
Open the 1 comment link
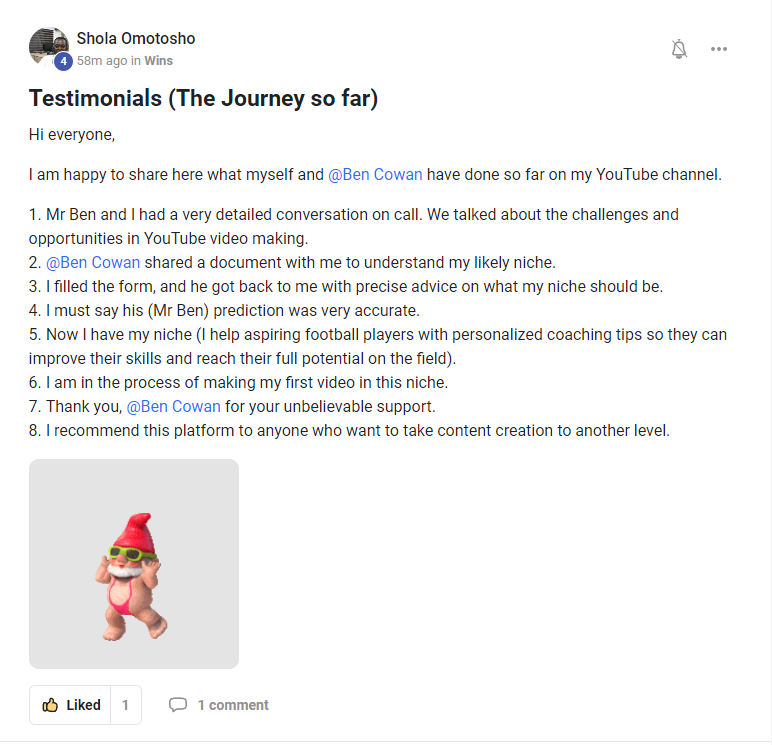tap(232, 705)
